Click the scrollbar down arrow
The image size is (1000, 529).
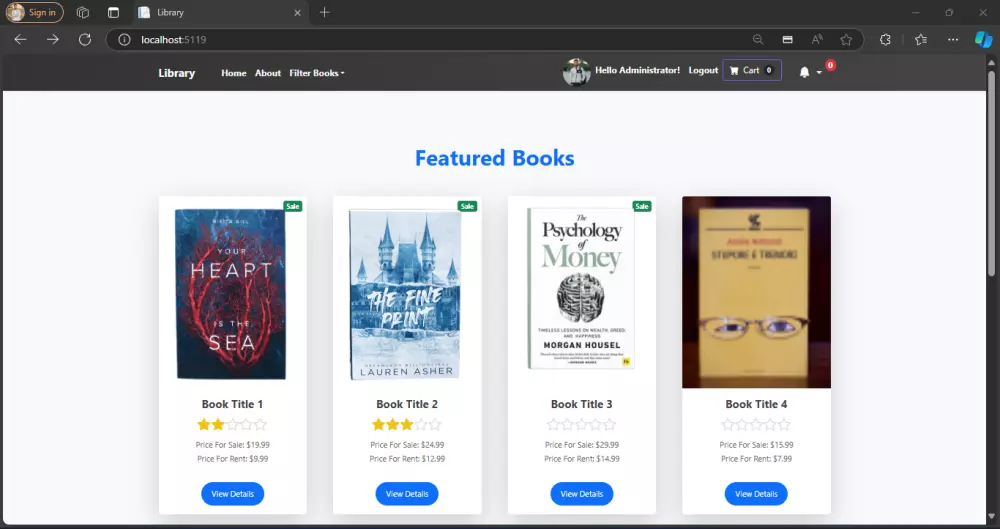(991, 516)
